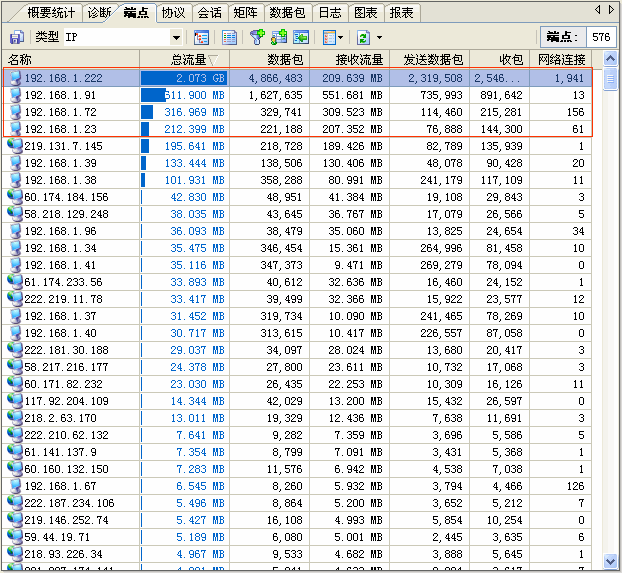
Task: Expand the column layout dropdown arrow
Action: point(341,37)
